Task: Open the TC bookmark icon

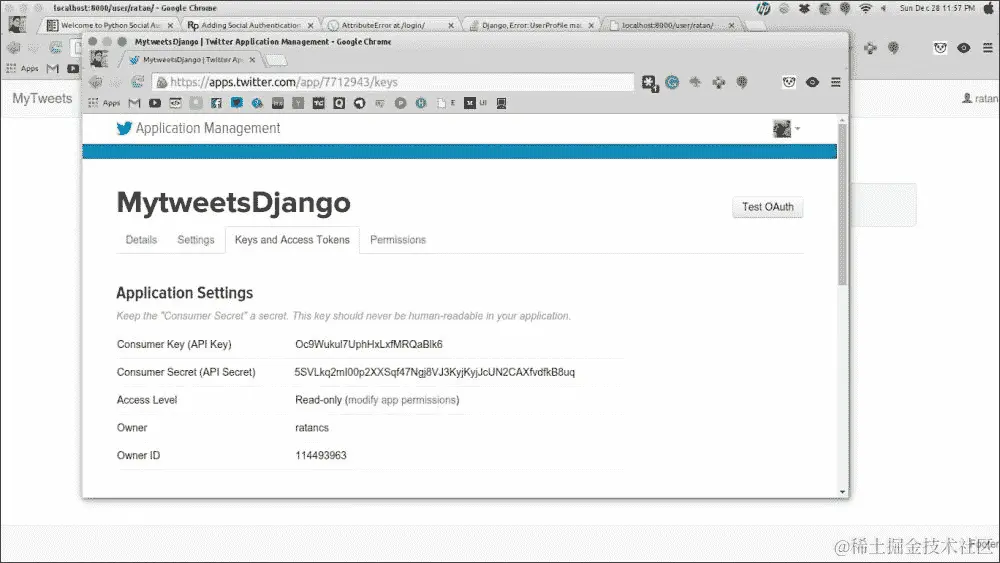Action: pyautogui.click(x=318, y=103)
